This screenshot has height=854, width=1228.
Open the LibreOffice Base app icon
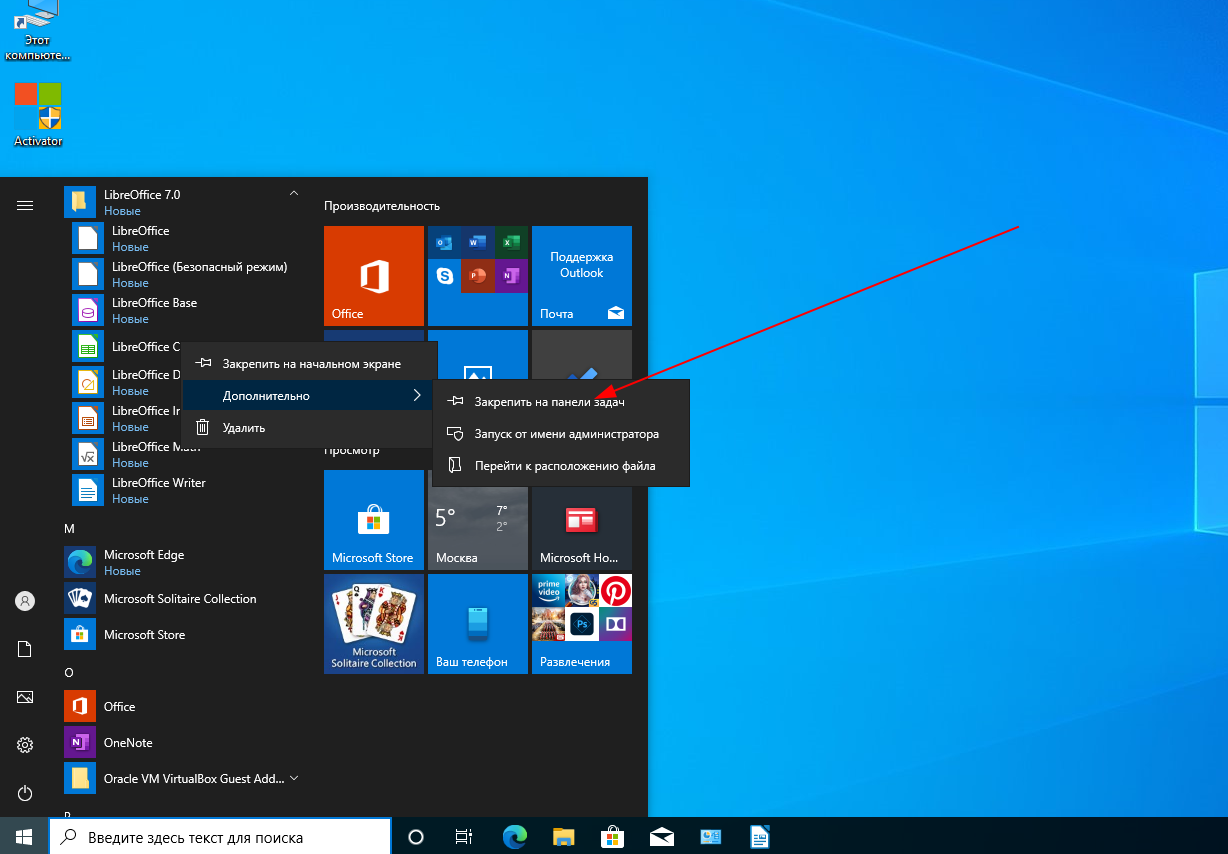point(88,310)
